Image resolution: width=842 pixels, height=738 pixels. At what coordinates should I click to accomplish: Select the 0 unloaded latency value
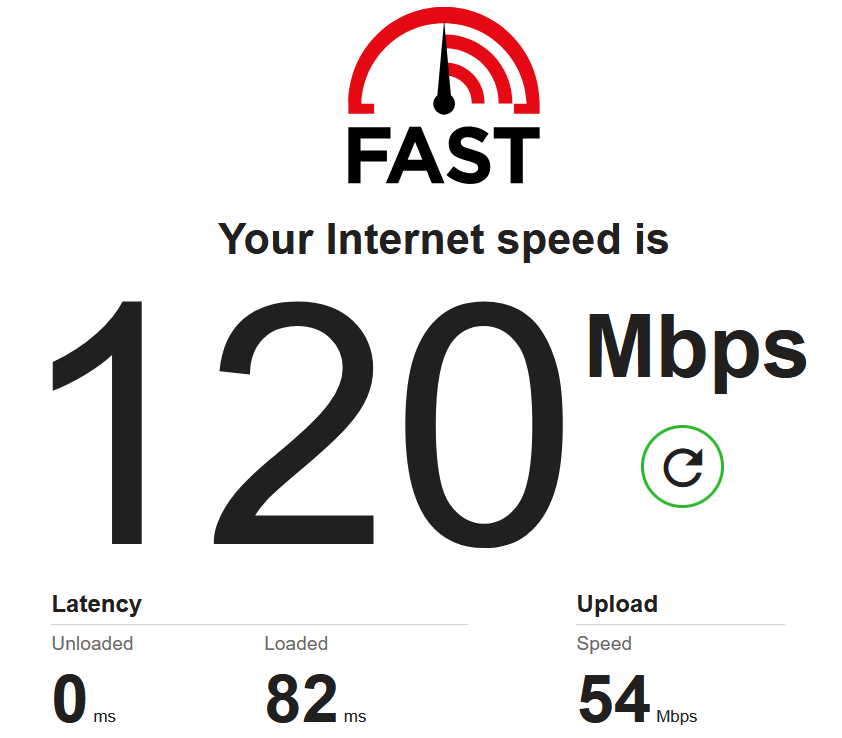pos(70,699)
